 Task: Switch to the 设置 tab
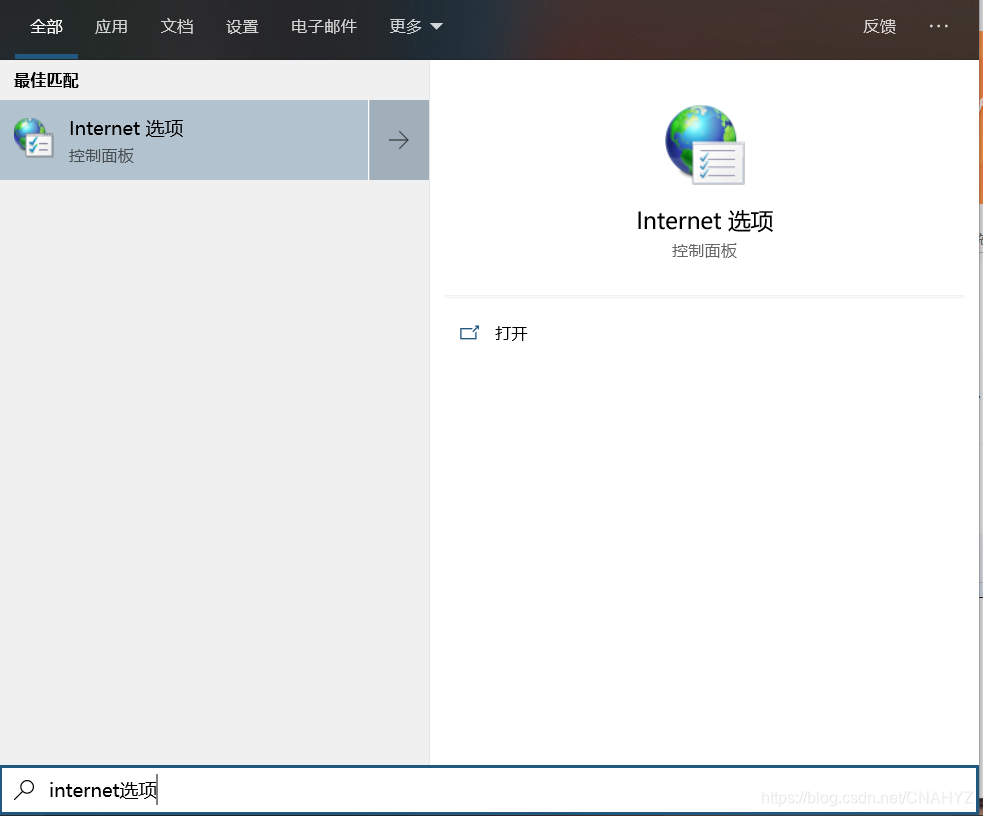pyautogui.click(x=242, y=27)
